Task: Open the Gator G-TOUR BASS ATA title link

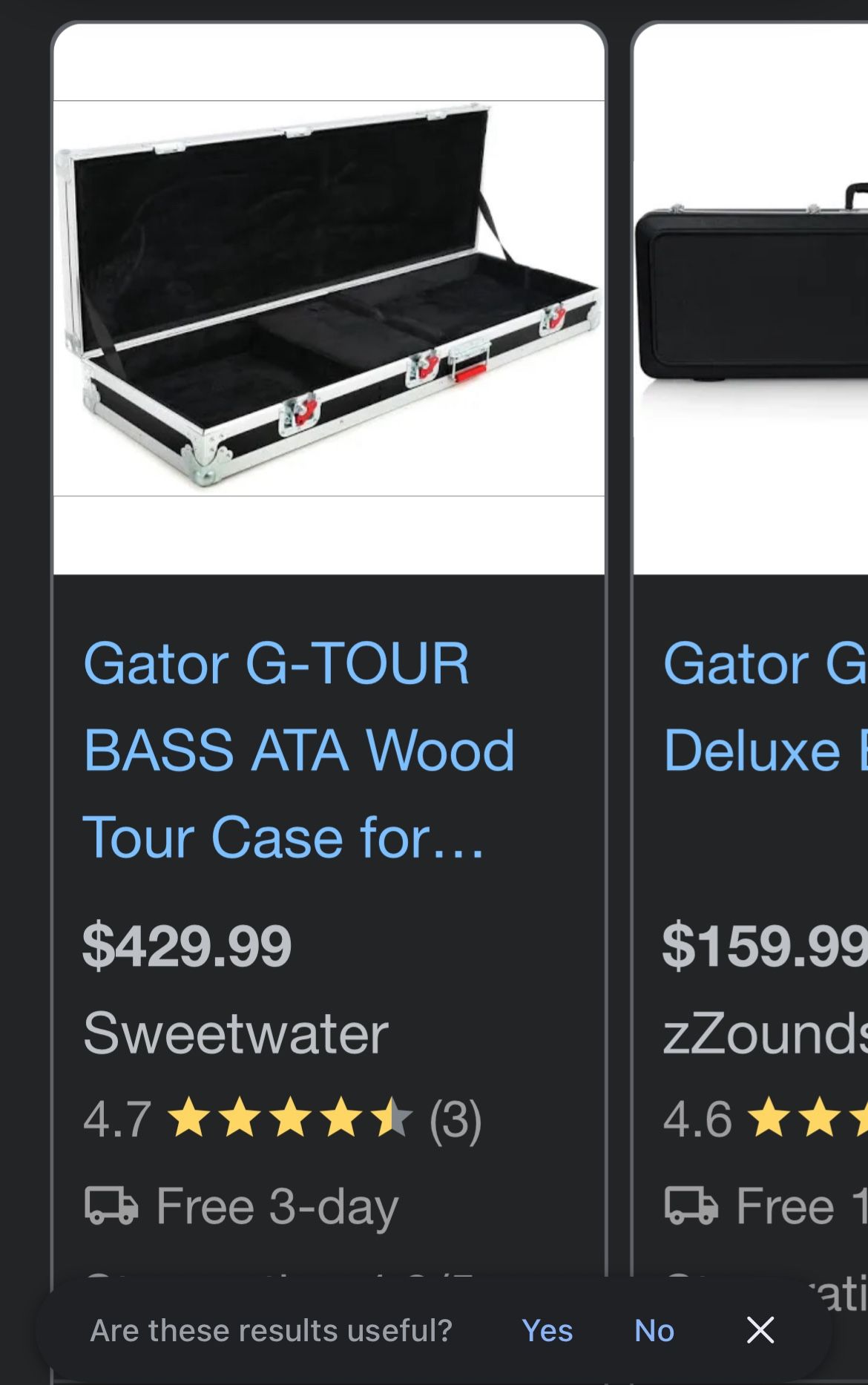Action: click(298, 749)
